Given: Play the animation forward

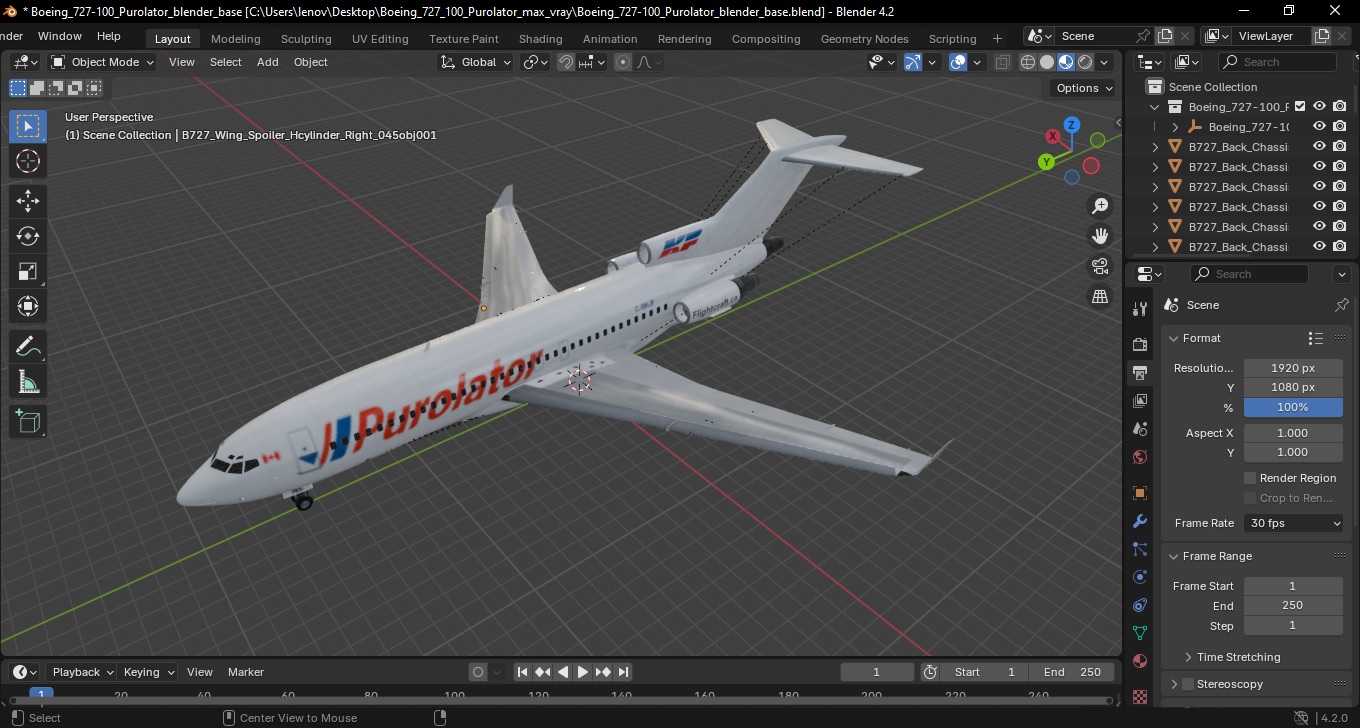Looking at the screenshot, I should (x=583, y=672).
